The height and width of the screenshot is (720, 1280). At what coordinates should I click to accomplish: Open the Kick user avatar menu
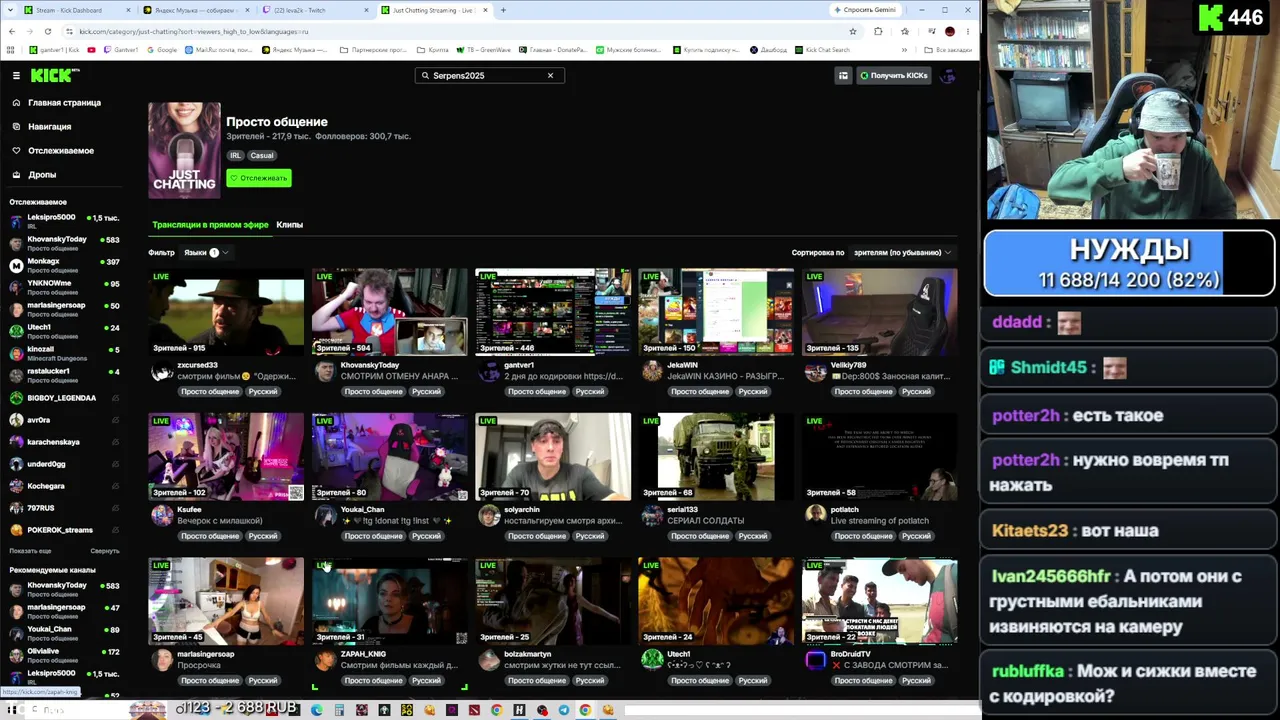(x=948, y=75)
